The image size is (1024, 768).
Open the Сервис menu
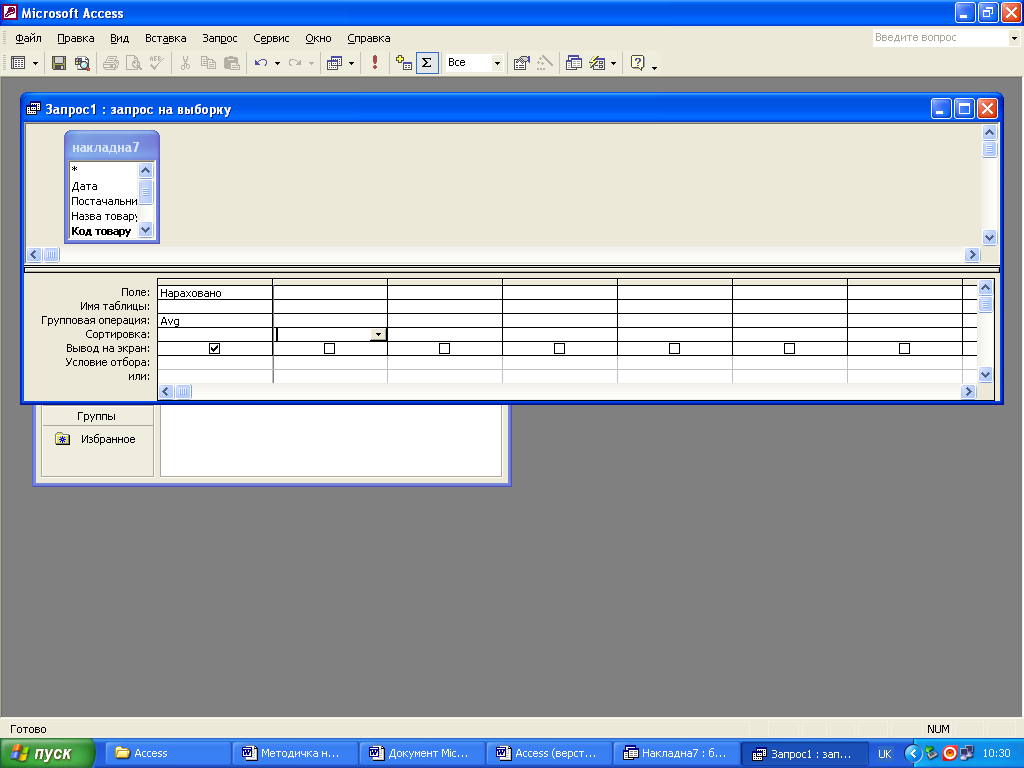[x=271, y=39]
